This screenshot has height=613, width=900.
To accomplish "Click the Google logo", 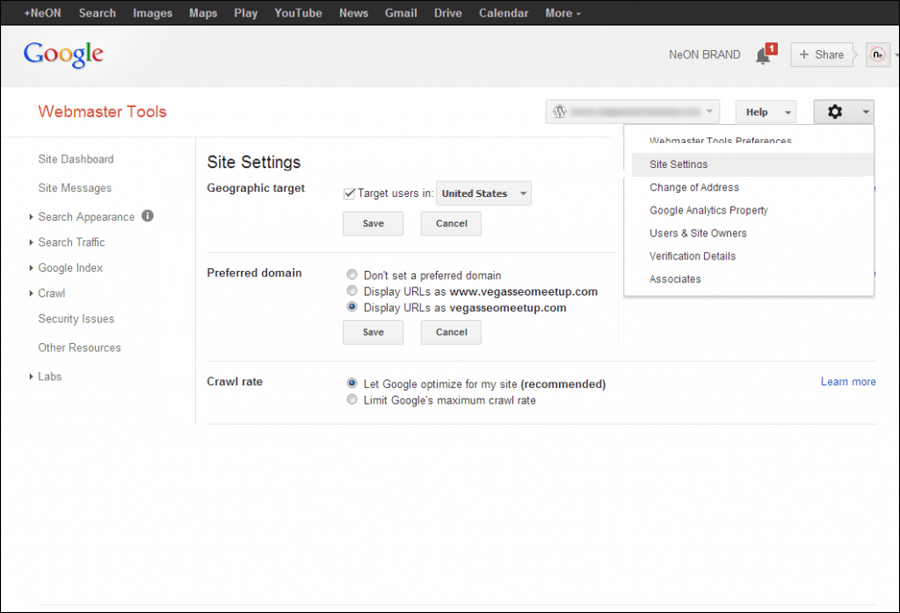I will 62,55.
